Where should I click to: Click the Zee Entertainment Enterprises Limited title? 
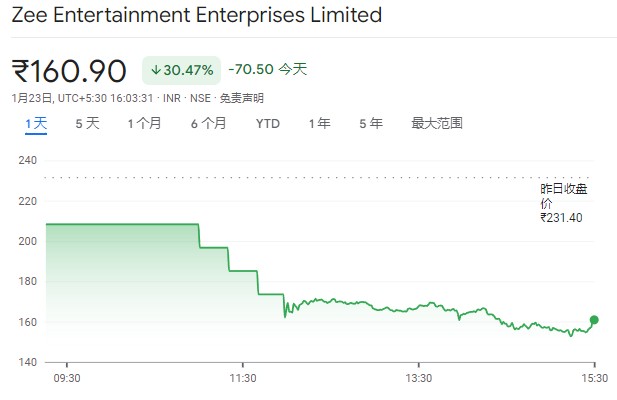point(197,15)
